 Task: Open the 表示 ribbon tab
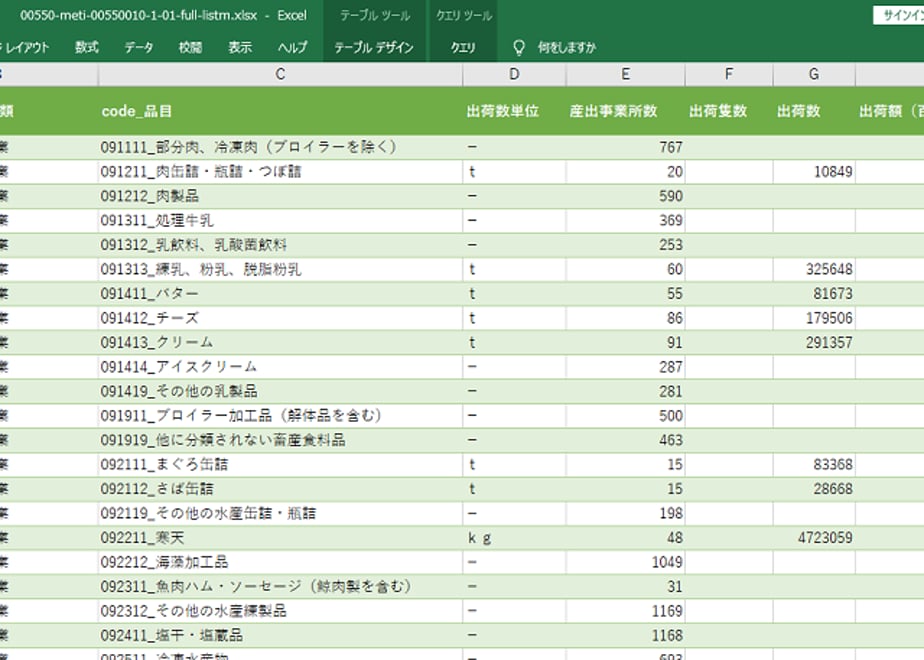tap(240, 48)
